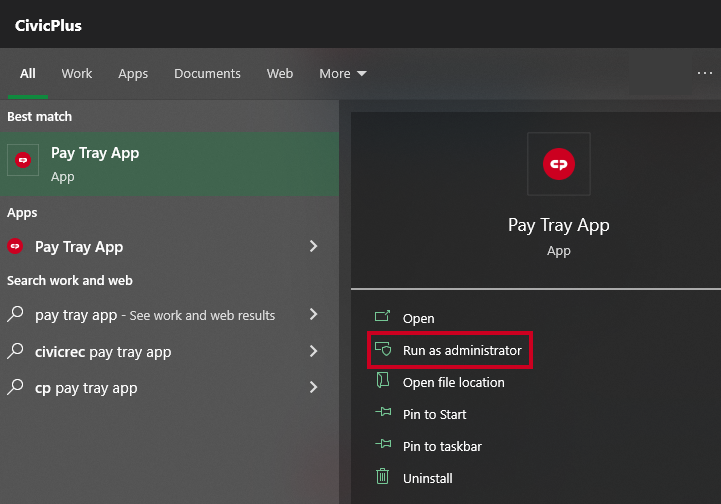Open the three-dot options menu
The width and height of the screenshot is (721, 504).
tap(704, 73)
